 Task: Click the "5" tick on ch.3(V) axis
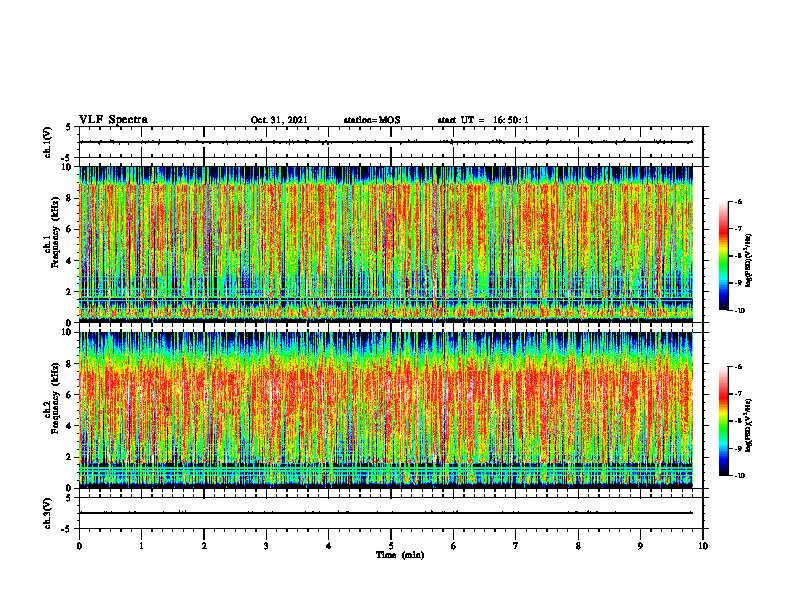point(68,498)
